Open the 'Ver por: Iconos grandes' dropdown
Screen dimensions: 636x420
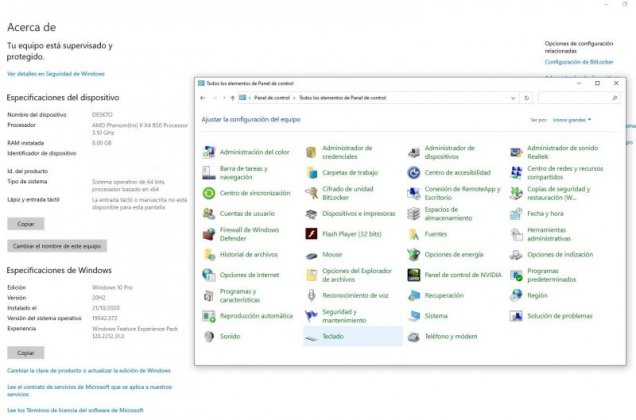(572, 120)
